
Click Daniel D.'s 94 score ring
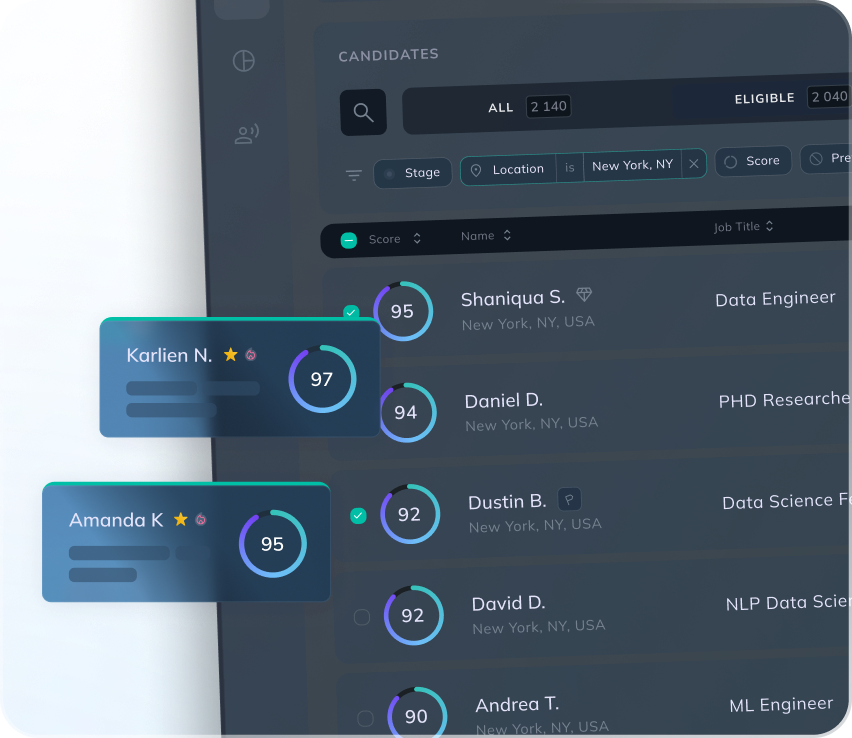tap(406, 412)
